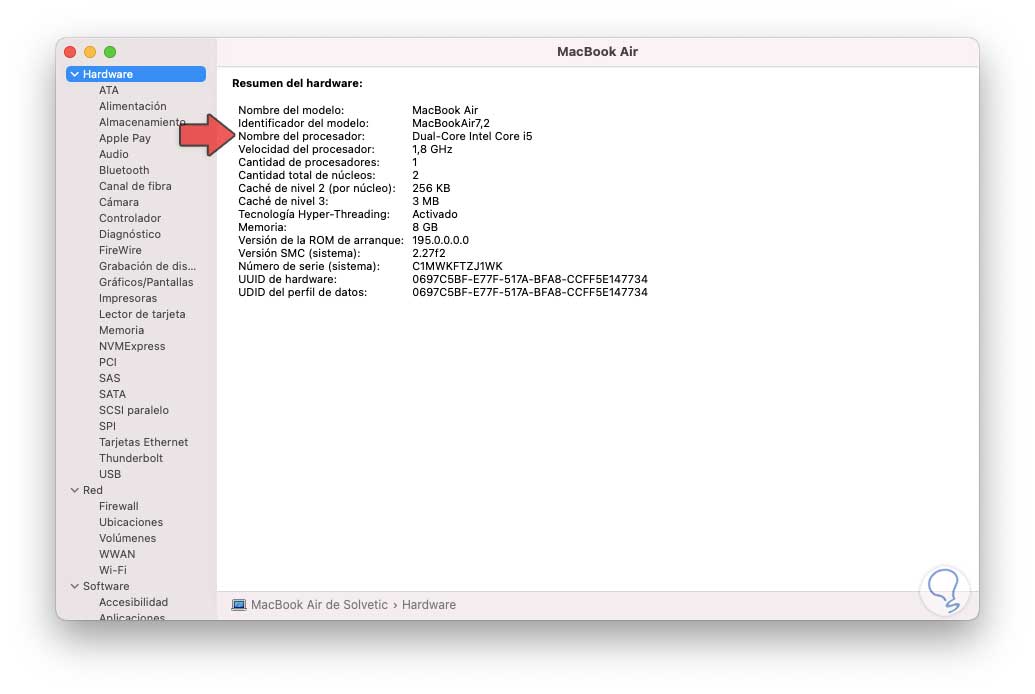1035x694 pixels.
Task: Show Bluetooth hardware details
Action: [x=124, y=170]
